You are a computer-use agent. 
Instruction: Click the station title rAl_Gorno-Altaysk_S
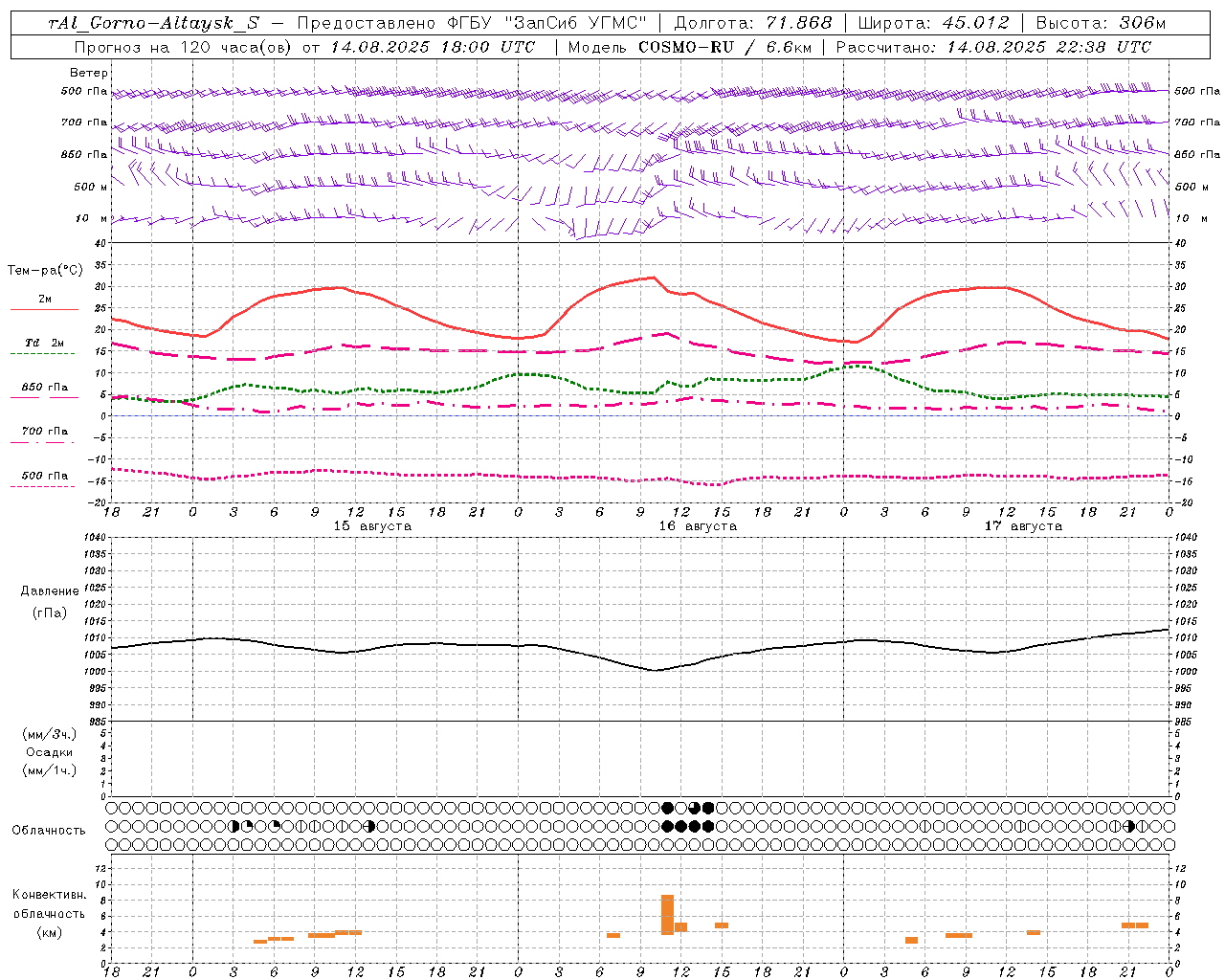point(153,23)
